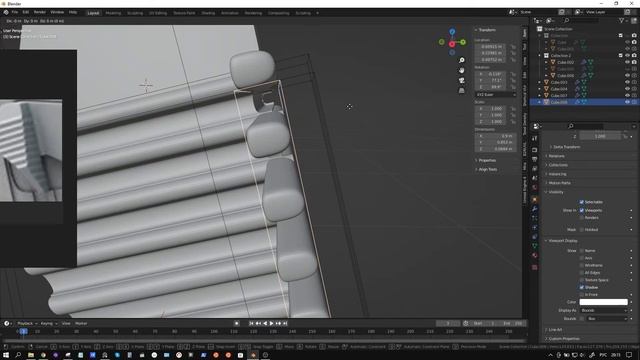Image resolution: width=640 pixels, height=360 pixels.
Task: Enable Show In Renders checkbox
Action: pos(582,218)
